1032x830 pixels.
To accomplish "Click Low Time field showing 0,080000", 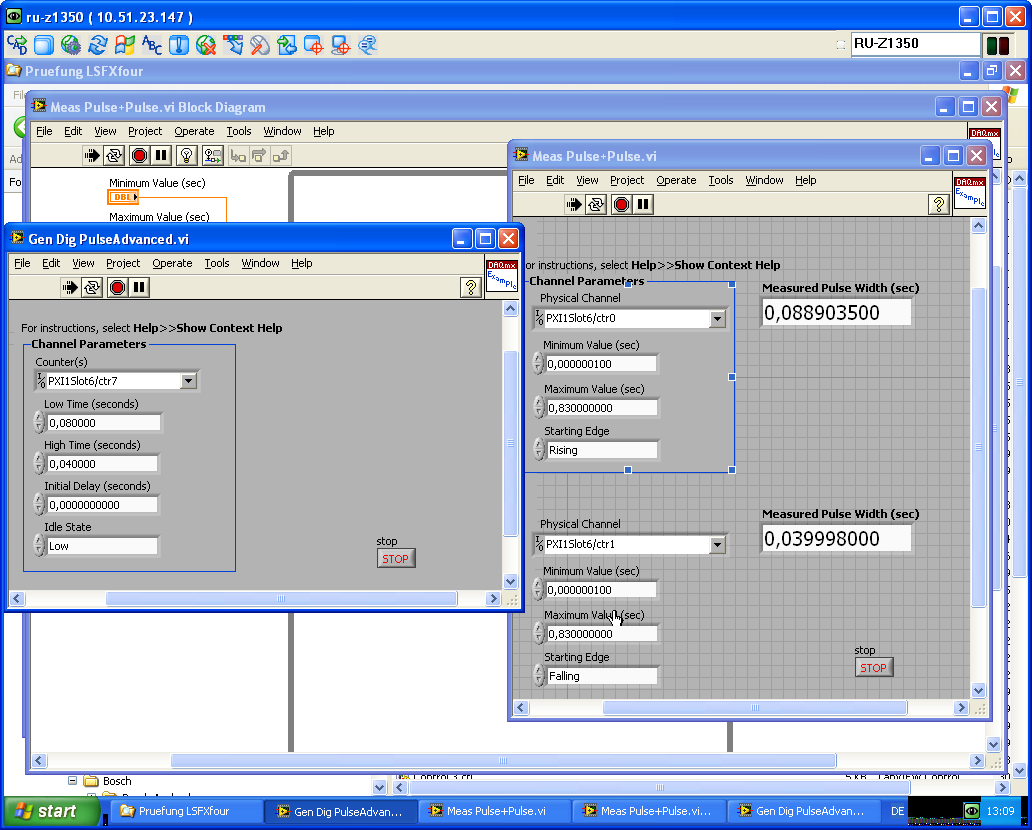I will (x=103, y=423).
